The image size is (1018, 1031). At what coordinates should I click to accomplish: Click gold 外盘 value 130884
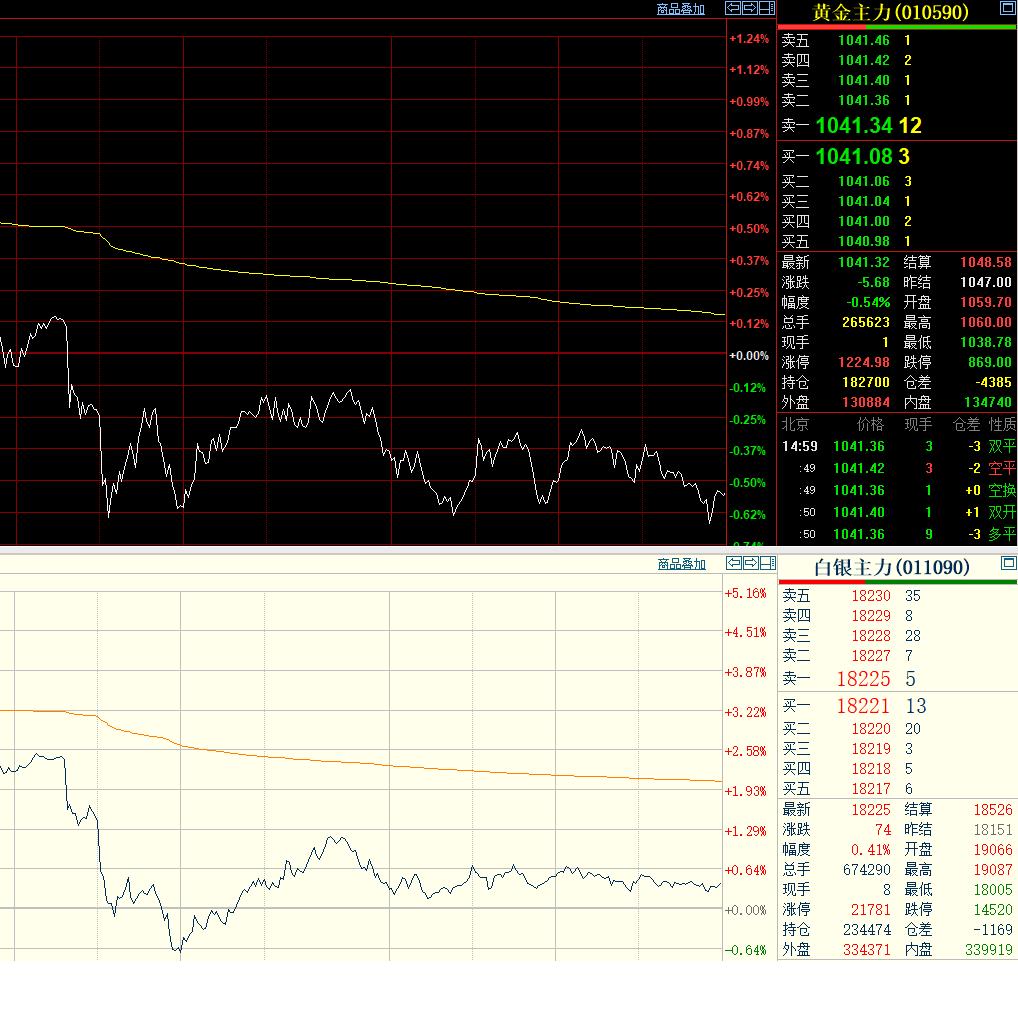pos(865,402)
